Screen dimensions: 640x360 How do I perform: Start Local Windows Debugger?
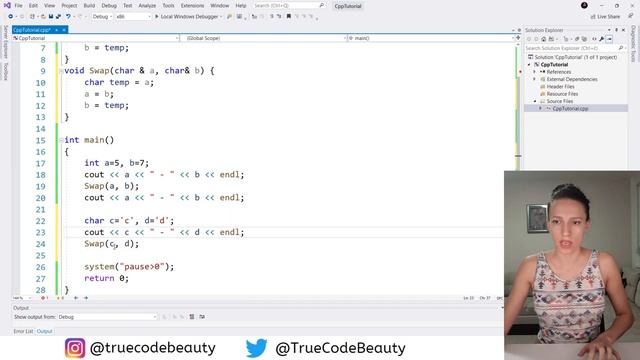pos(186,17)
